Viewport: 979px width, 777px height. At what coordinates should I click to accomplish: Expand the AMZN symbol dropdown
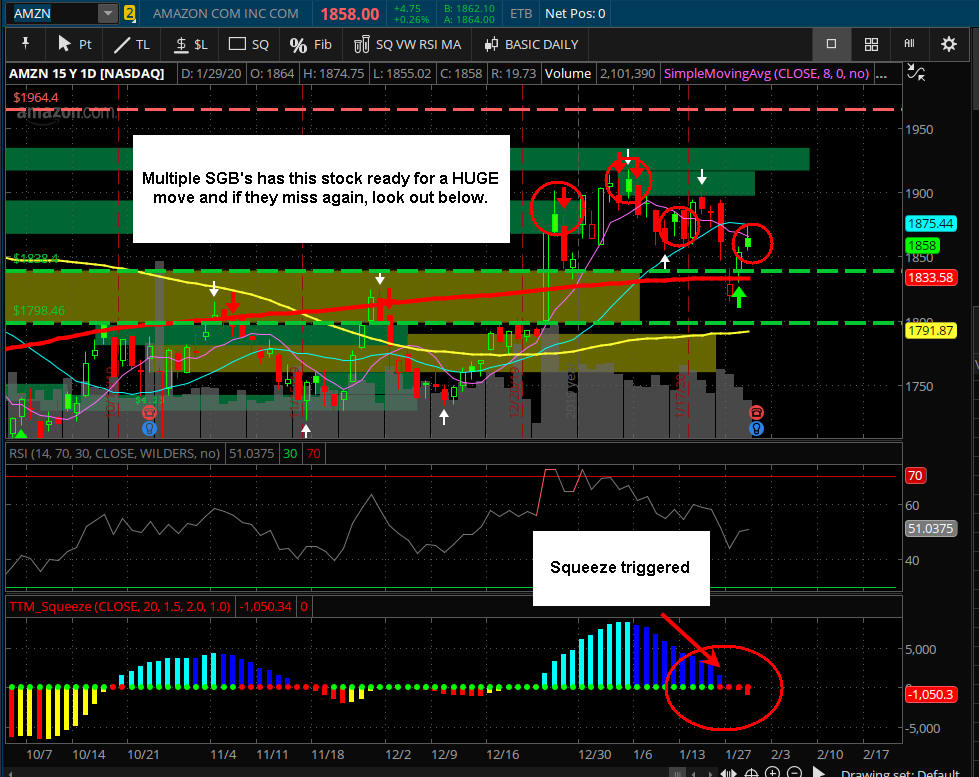pyautogui.click(x=107, y=13)
